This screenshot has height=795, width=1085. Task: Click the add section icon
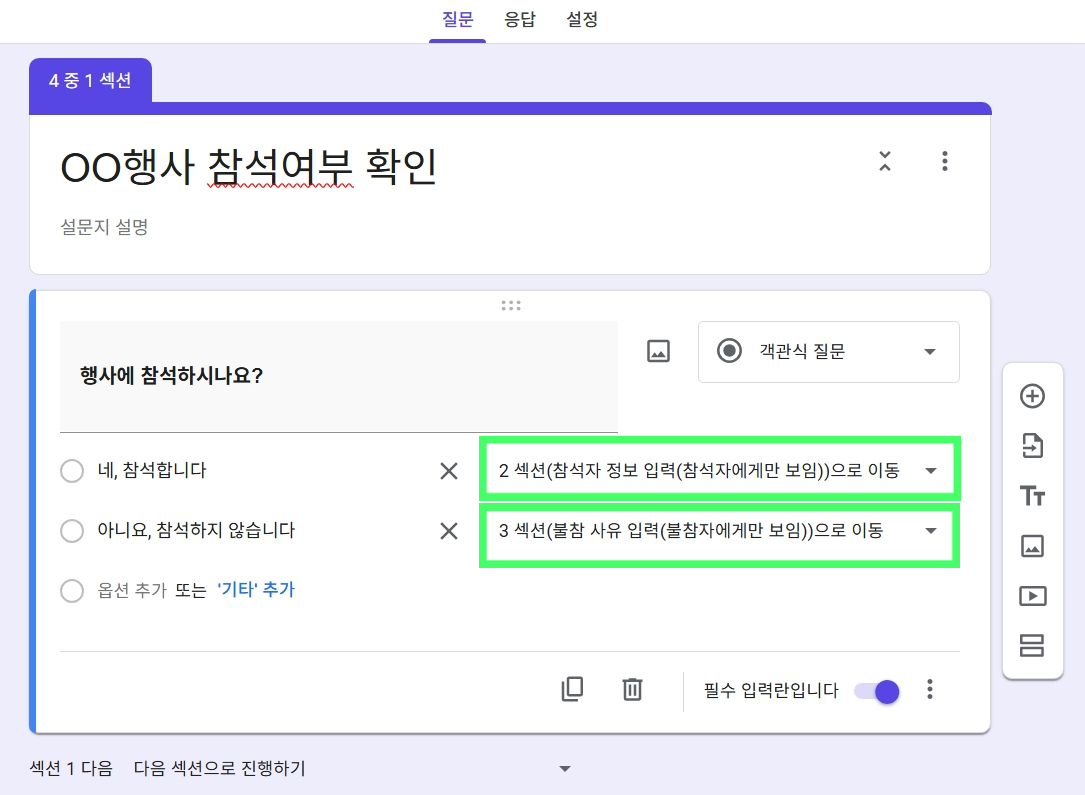click(x=1032, y=646)
